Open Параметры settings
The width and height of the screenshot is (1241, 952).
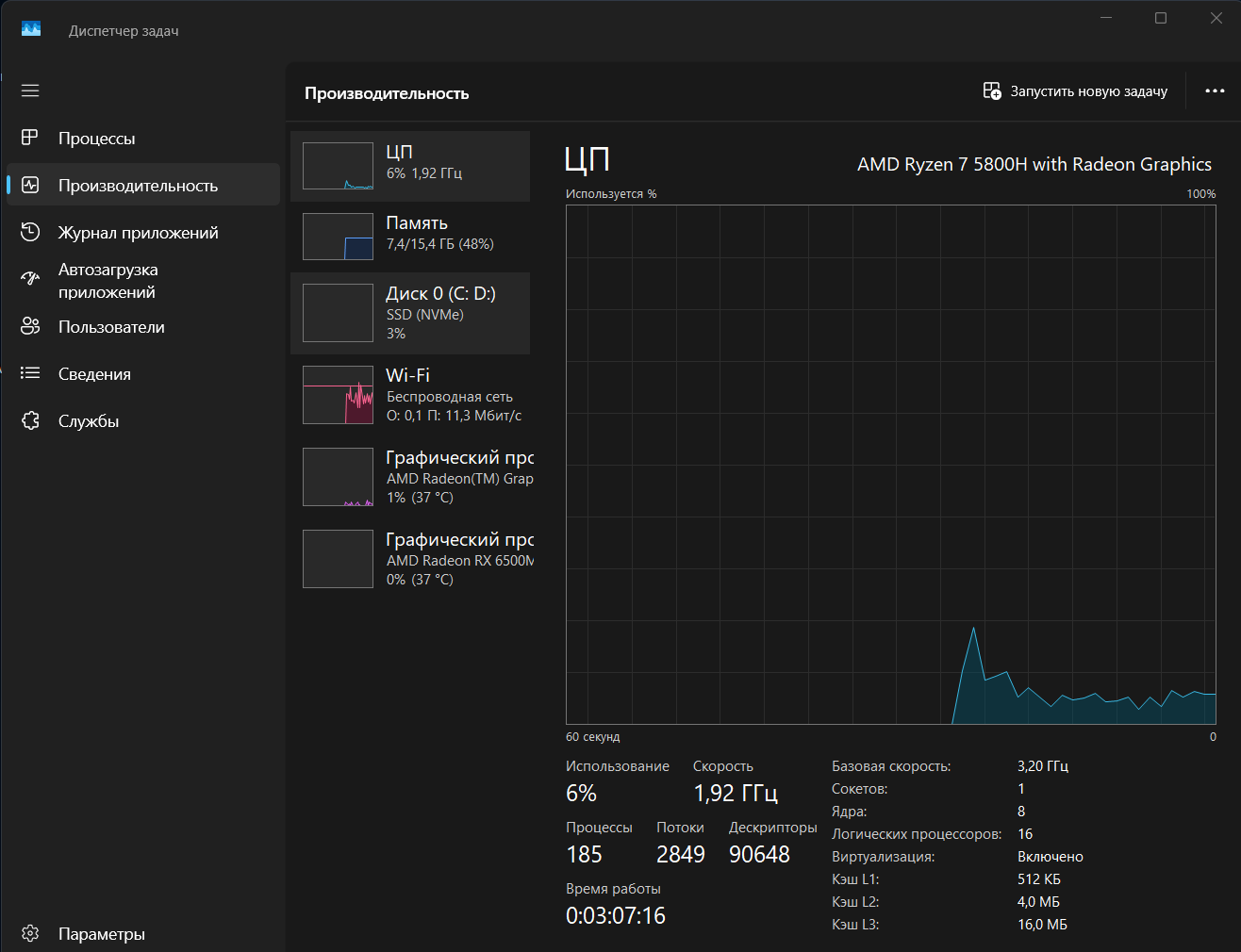(143, 933)
